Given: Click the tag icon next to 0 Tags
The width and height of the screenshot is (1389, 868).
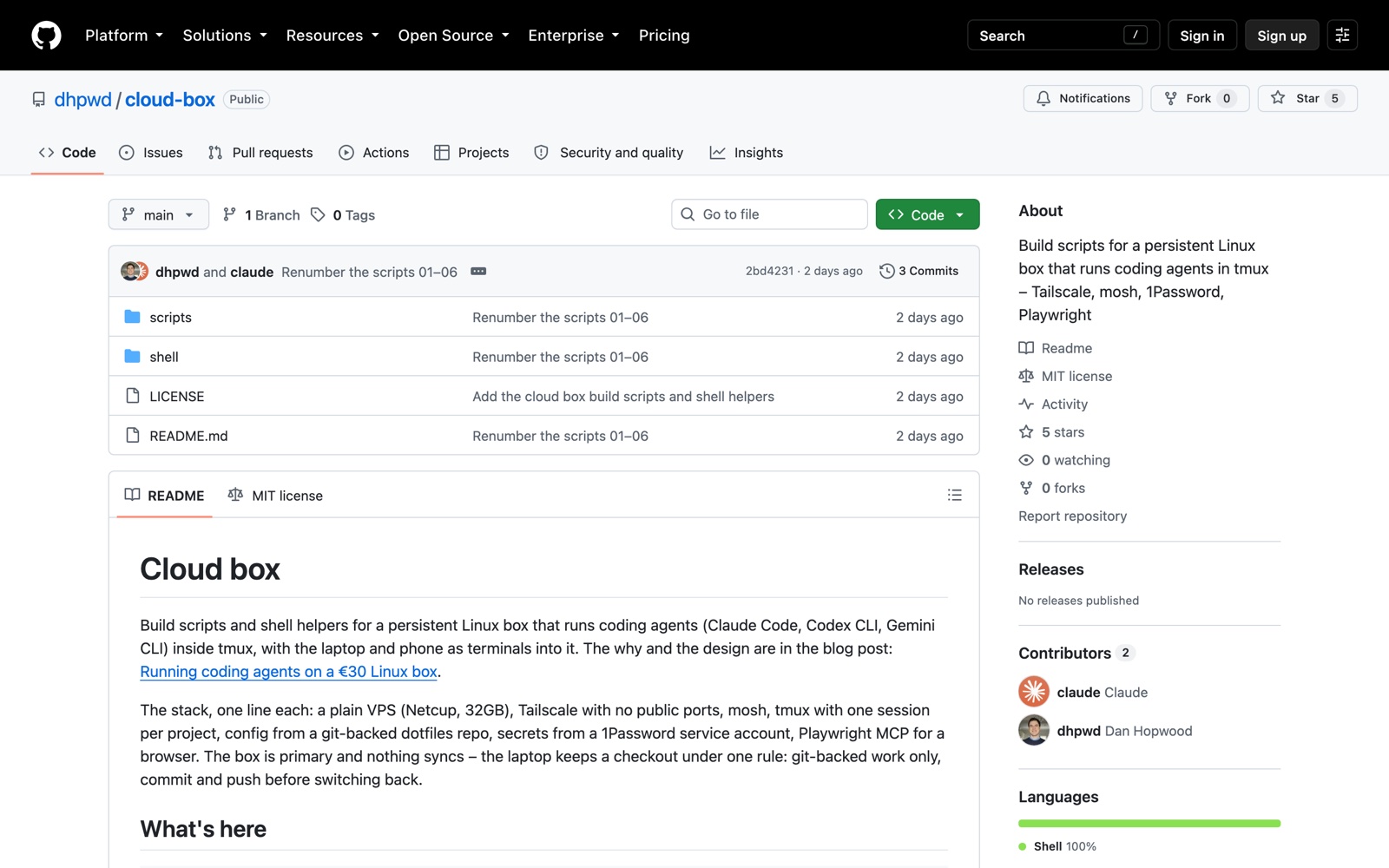Looking at the screenshot, I should pyautogui.click(x=318, y=214).
